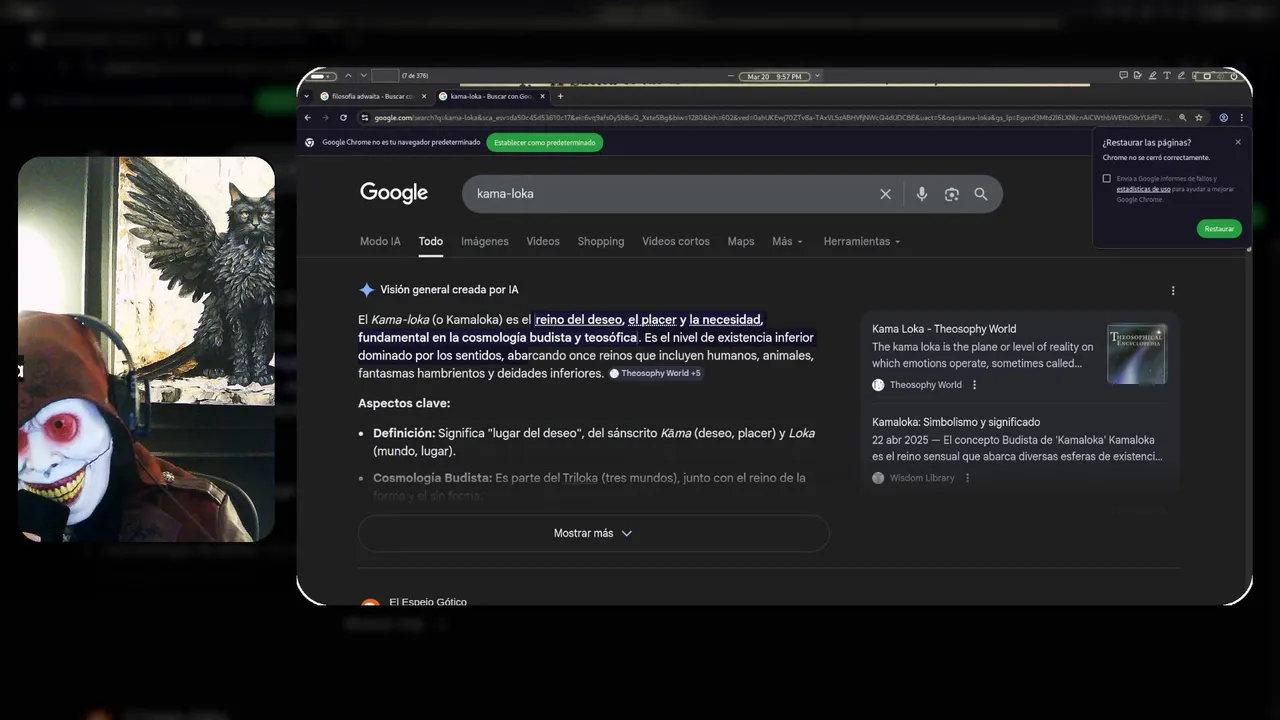Click the Theosophy World +5 sources chip

tap(656, 373)
